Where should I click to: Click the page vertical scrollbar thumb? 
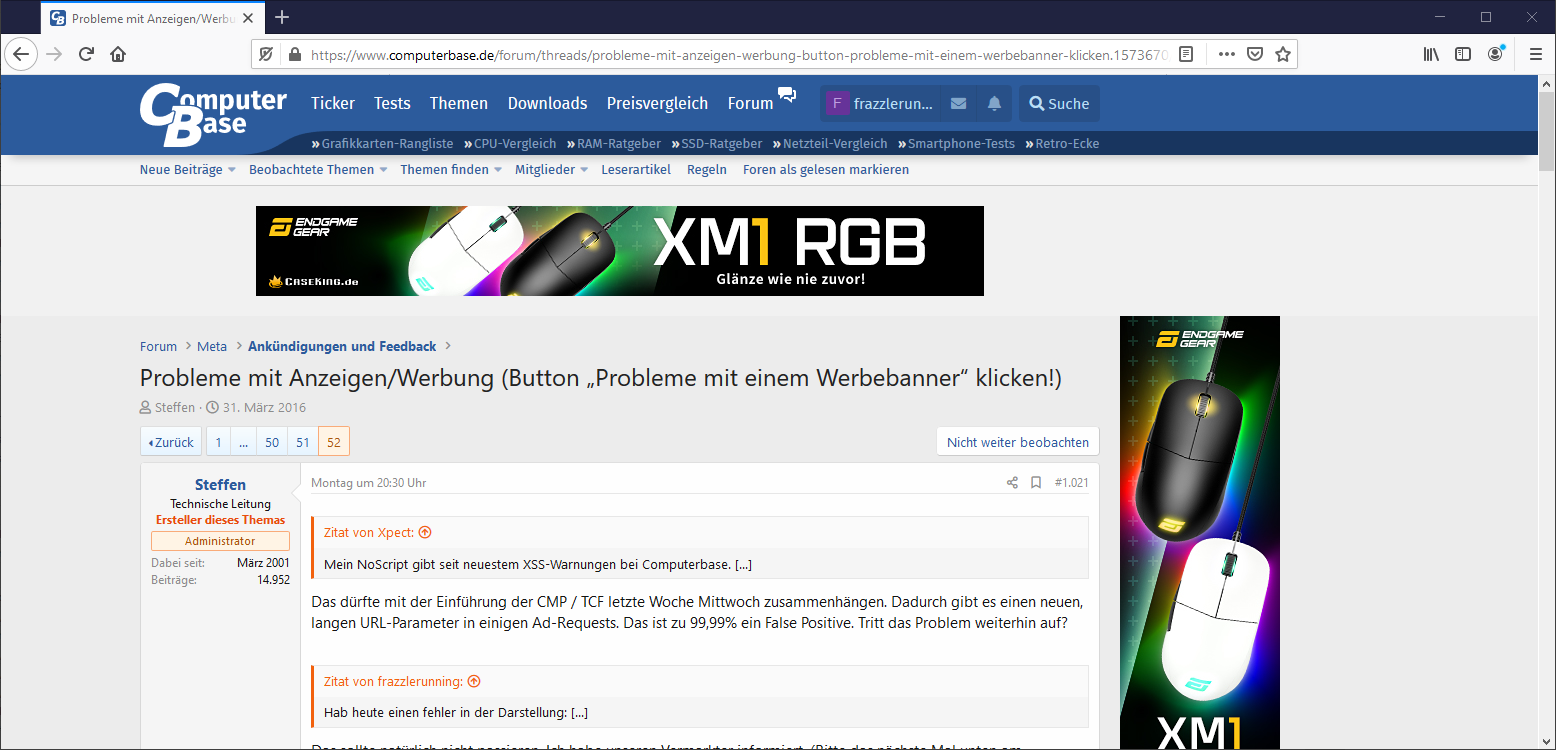point(1547,132)
